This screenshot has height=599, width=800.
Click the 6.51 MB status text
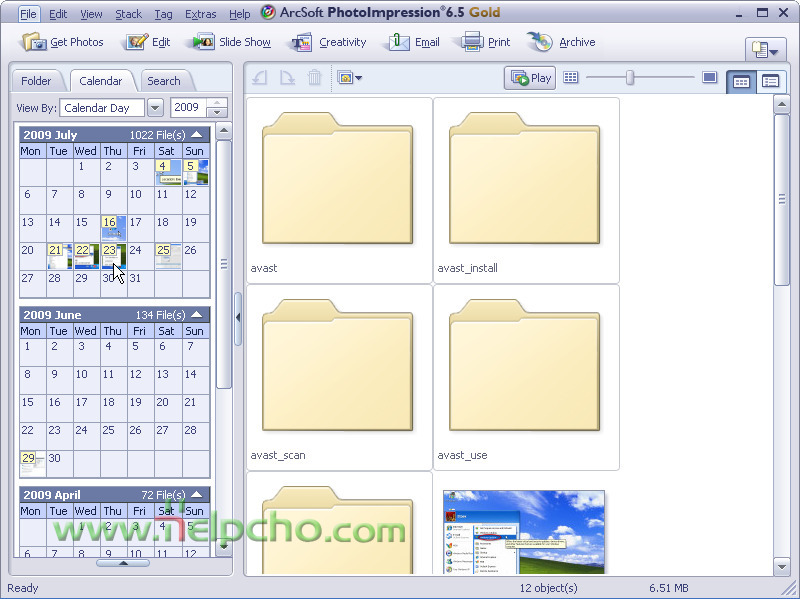[x=668, y=588]
